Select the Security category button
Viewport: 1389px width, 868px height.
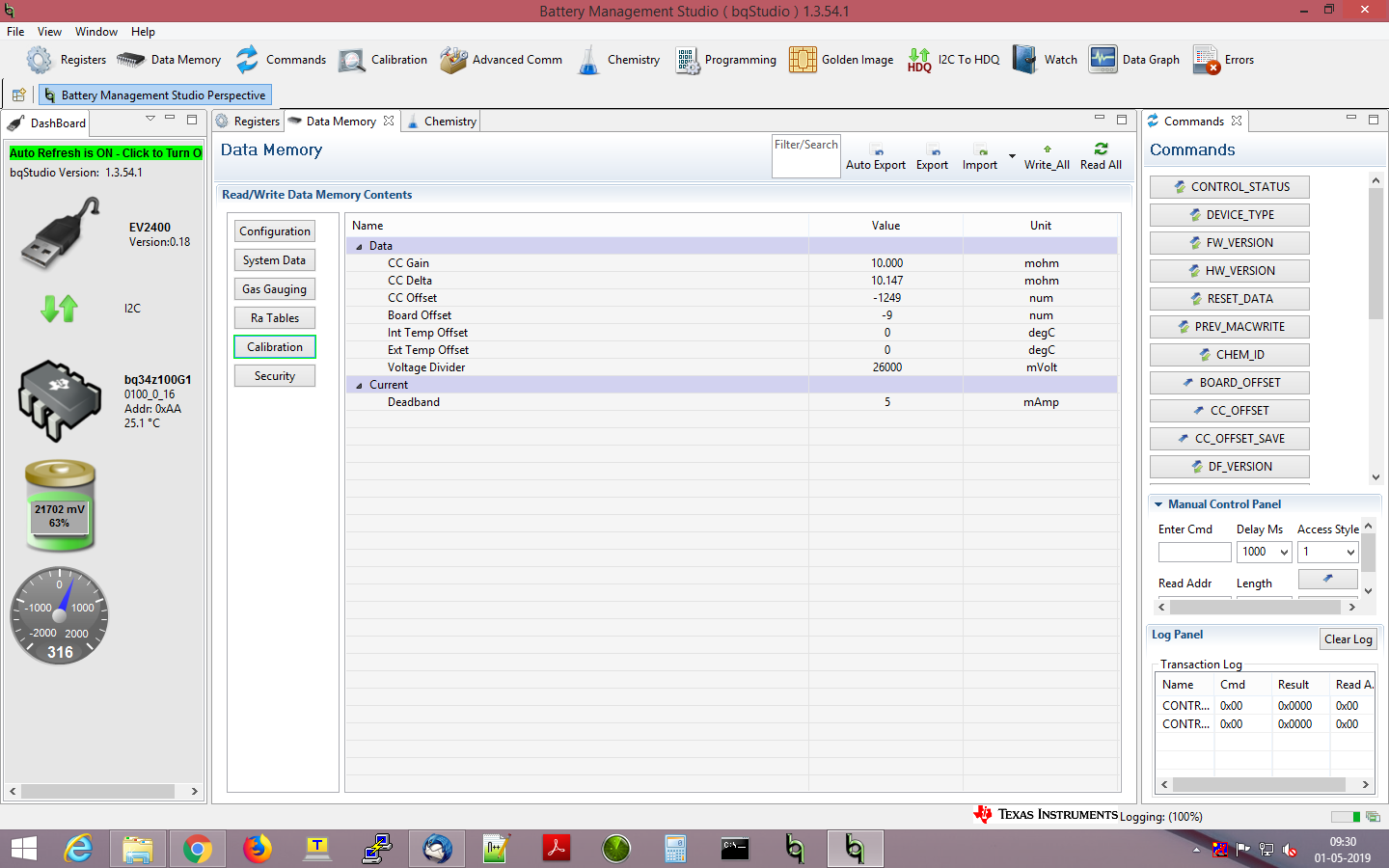pyautogui.click(x=275, y=376)
